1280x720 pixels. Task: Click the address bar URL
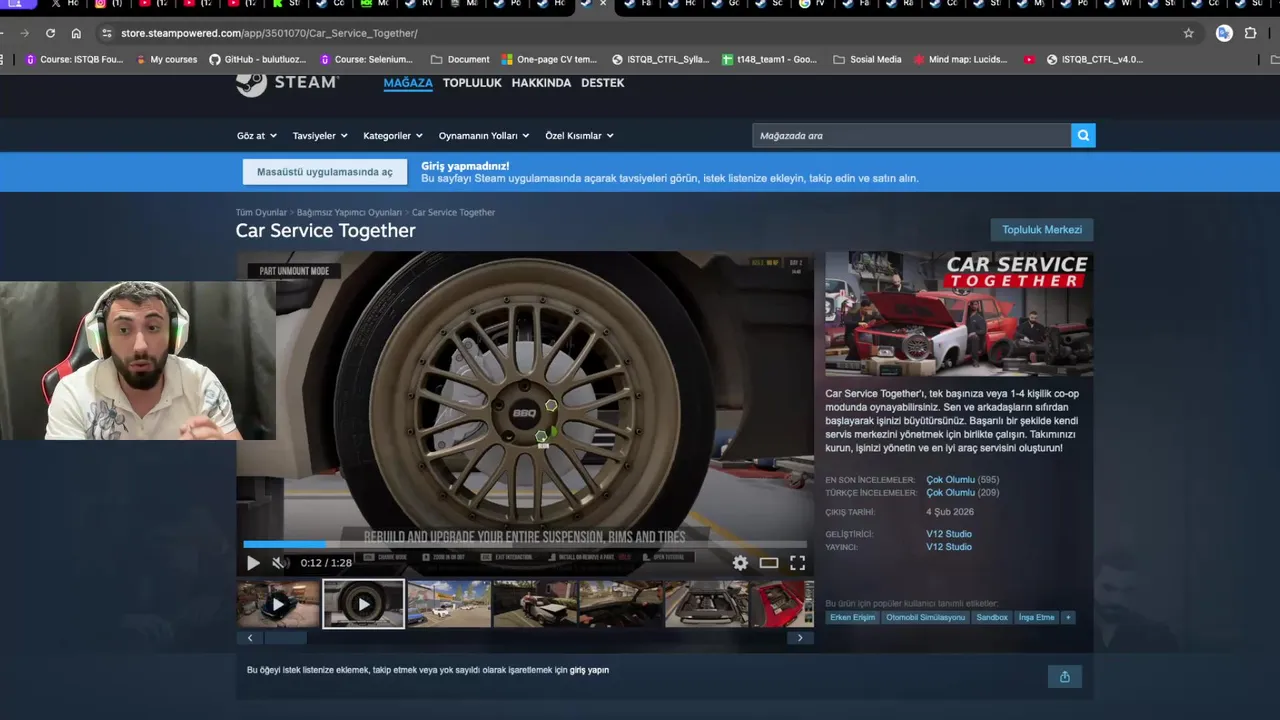269,33
